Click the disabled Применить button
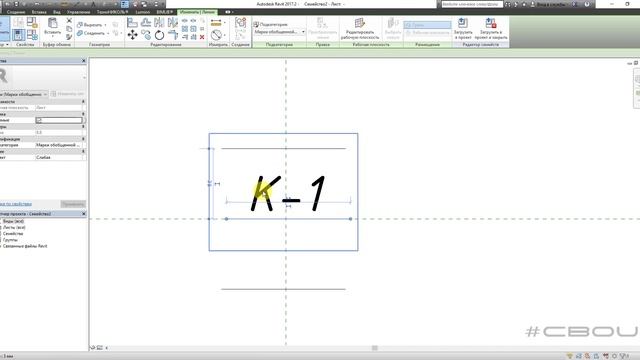This screenshot has height=360, width=640. [x=73, y=204]
